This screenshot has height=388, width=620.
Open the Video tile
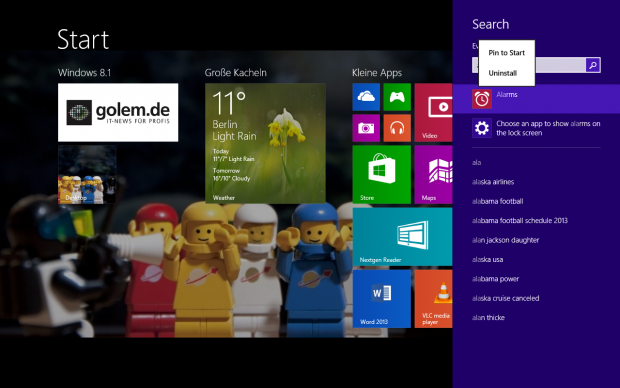(433, 112)
